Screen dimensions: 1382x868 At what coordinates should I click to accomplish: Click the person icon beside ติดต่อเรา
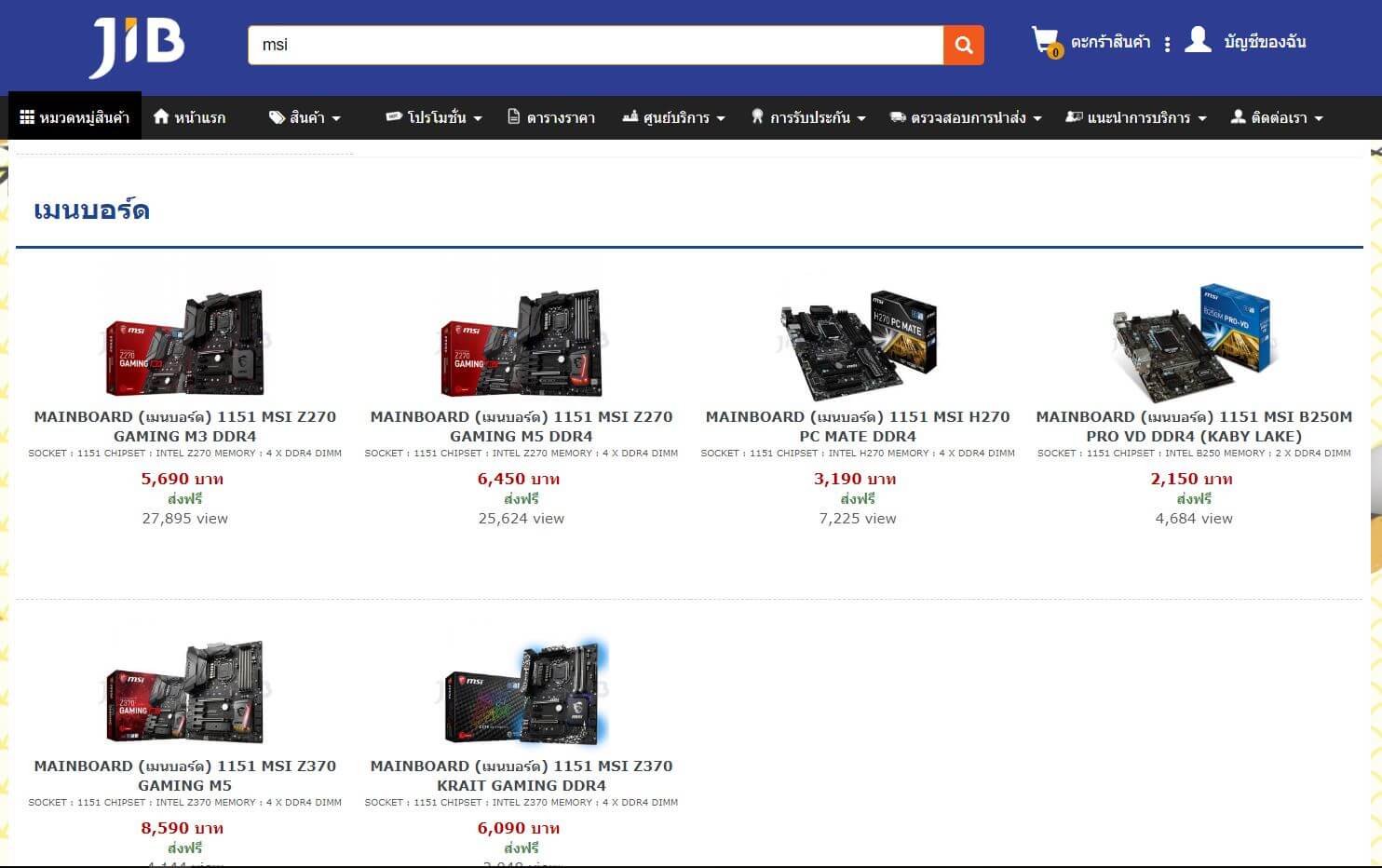[1238, 116]
